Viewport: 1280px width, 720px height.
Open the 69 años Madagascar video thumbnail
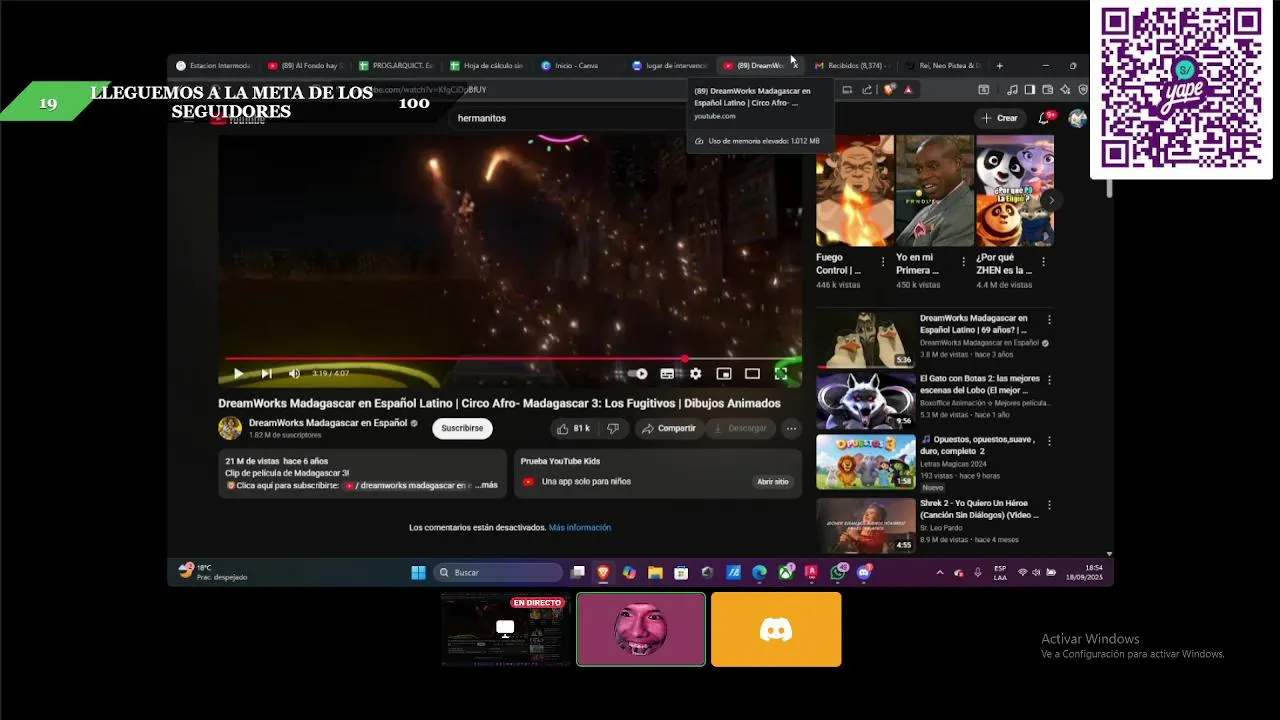(x=866, y=340)
